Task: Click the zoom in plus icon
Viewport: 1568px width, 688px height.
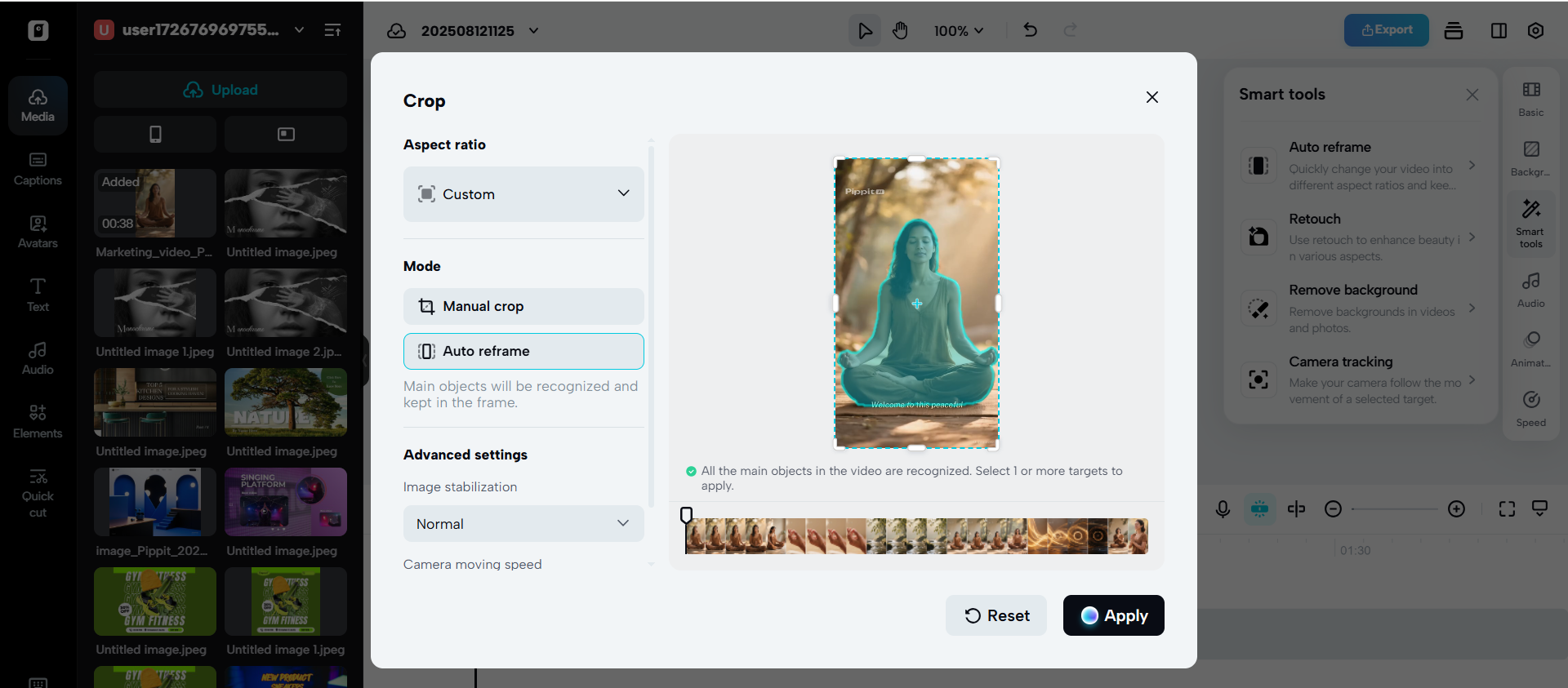Action: tap(1456, 509)
